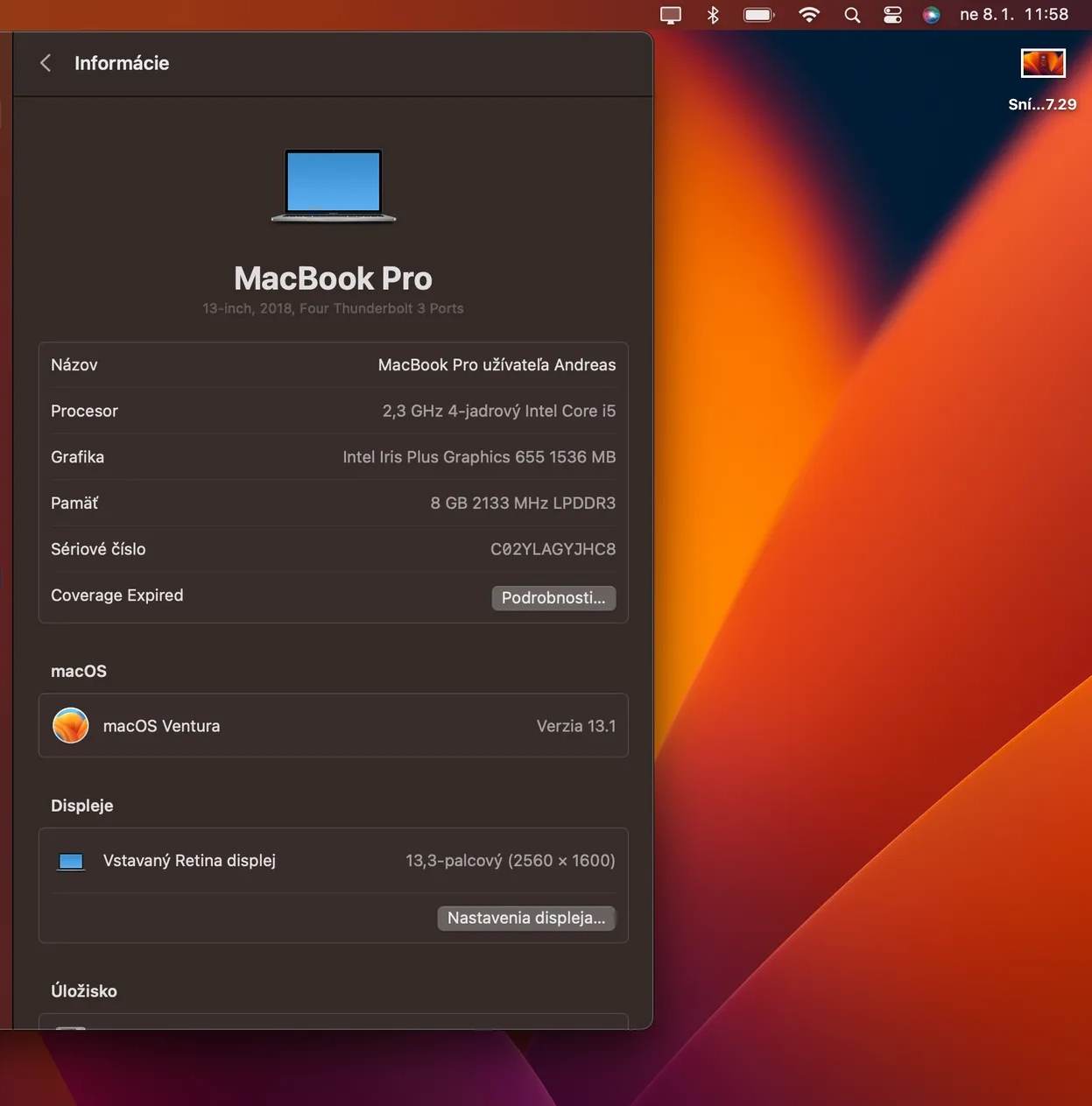
Task: Open the battery status menu bar icon
Action: click(759, 15)
